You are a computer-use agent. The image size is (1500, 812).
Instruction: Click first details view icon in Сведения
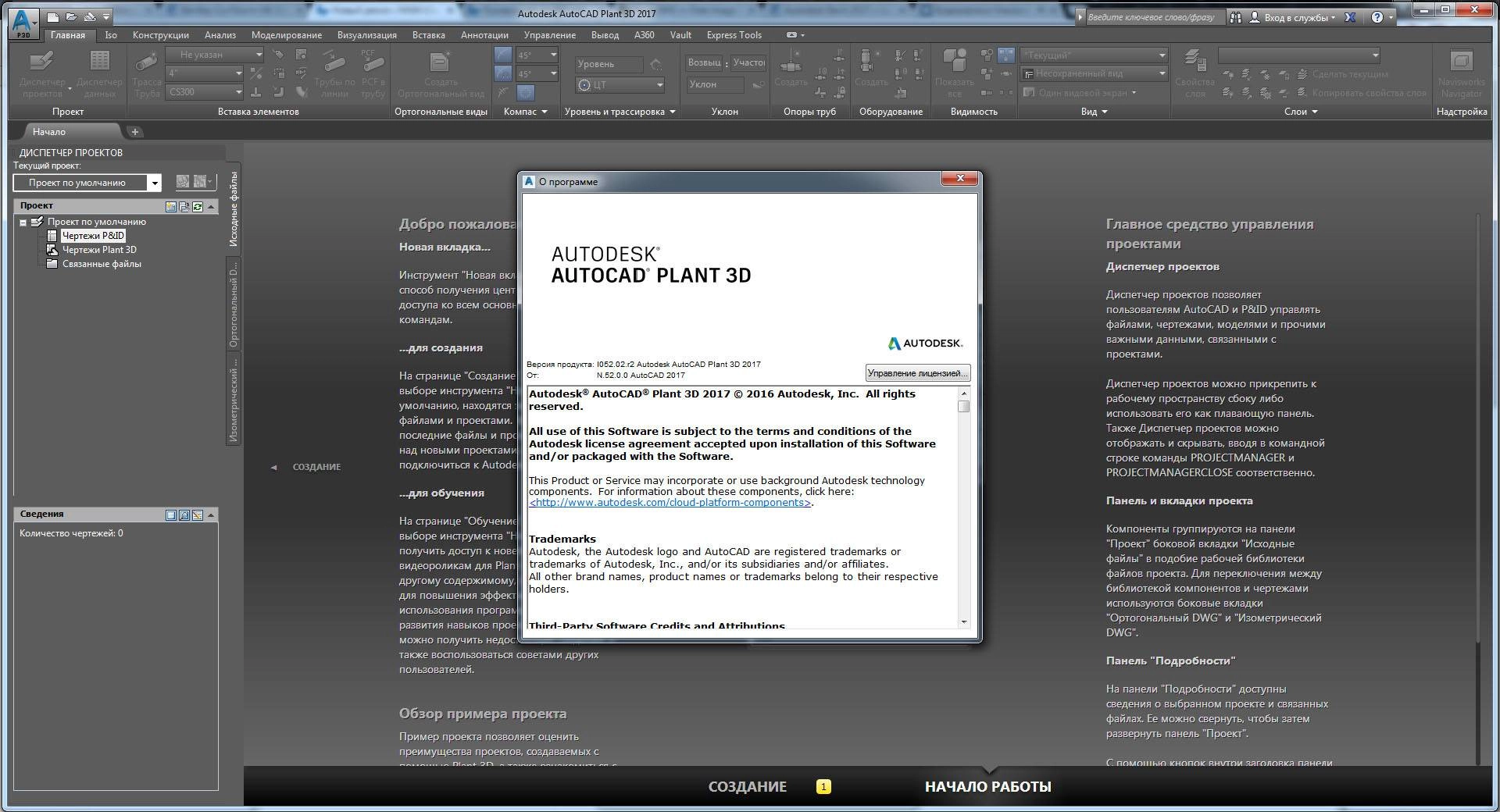click(x=171, y=515)
